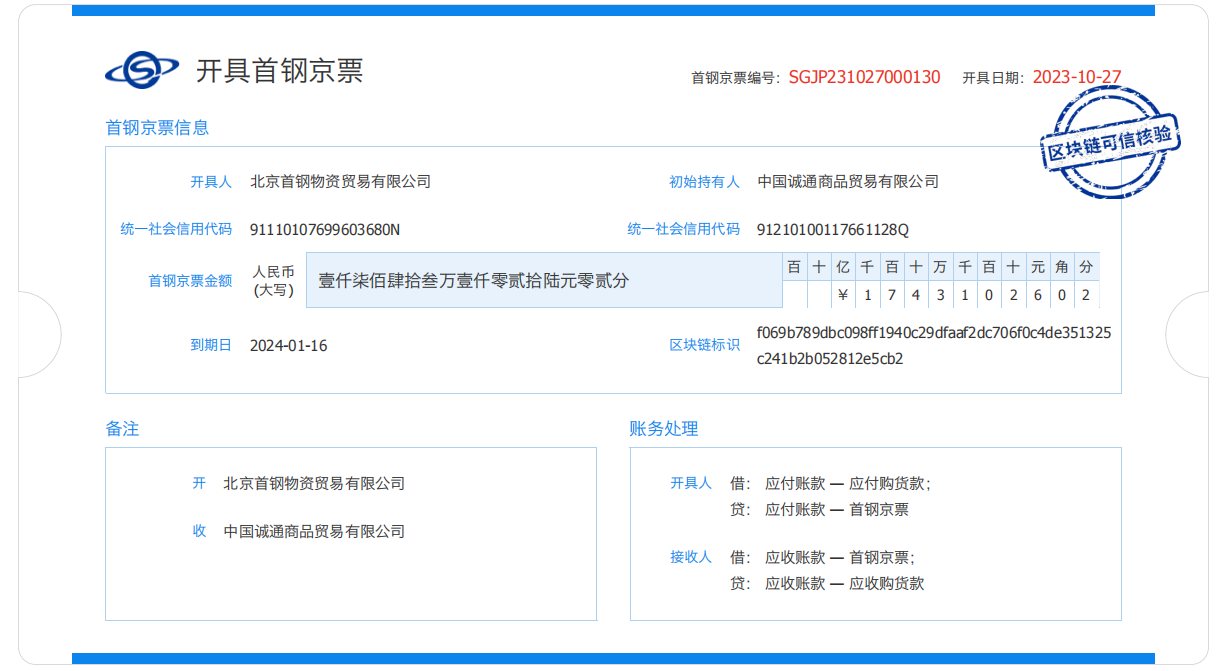The width and height of the screenshot is (1225, 671).
Task: Click the 开 label in 备注 box
Action: pos(199,483)
